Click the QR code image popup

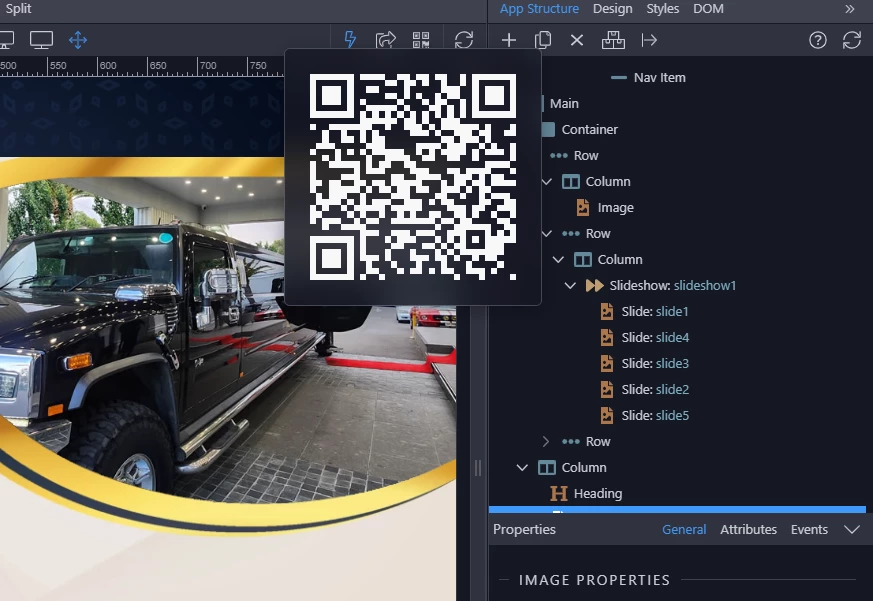coord(413,177)
